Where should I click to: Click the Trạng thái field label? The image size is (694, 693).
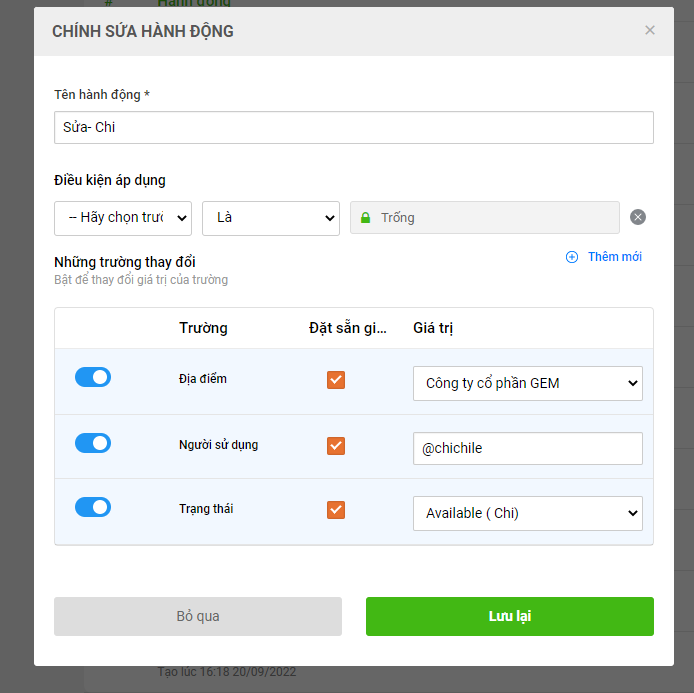click(206, 509)
